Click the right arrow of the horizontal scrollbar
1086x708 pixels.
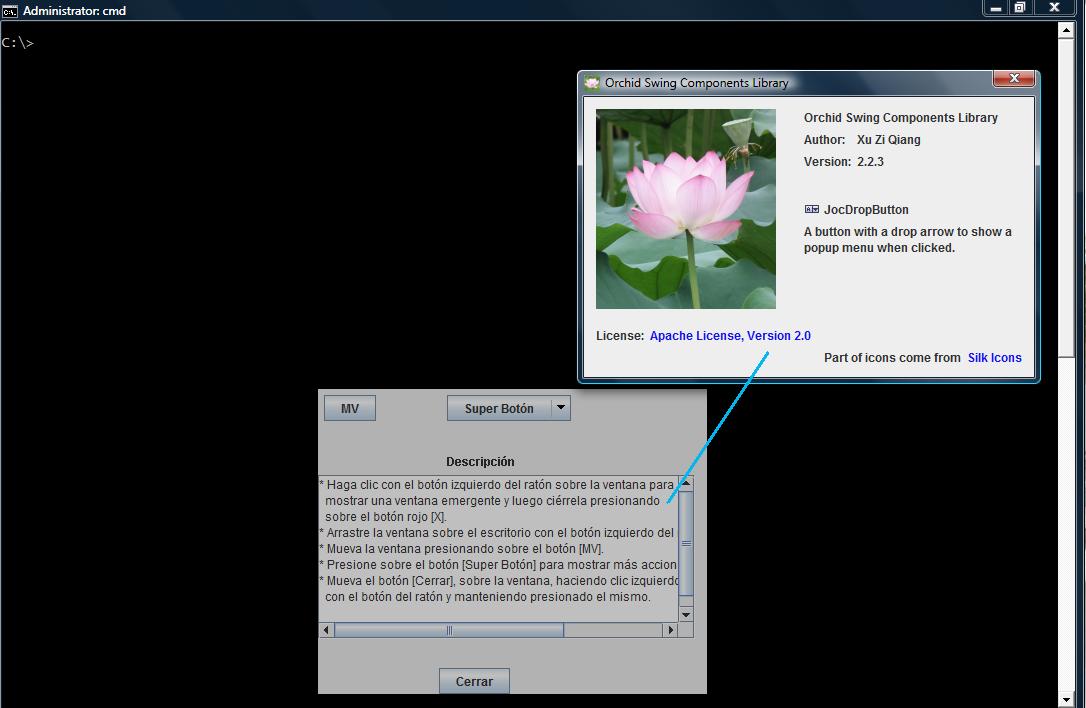[x=671, y=629]
